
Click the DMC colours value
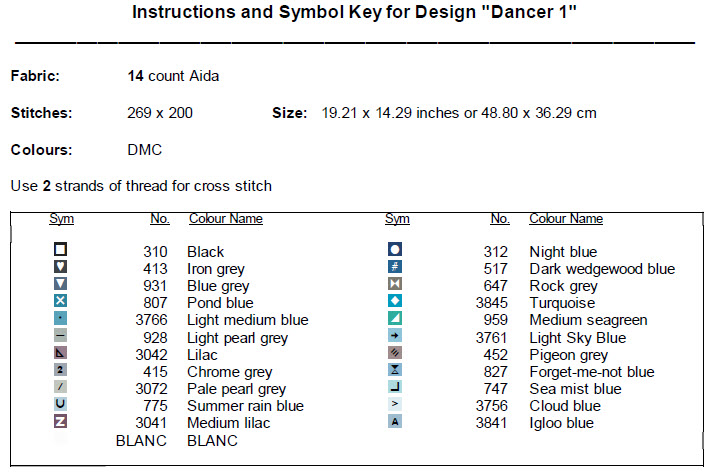click(x=145, y=150)
